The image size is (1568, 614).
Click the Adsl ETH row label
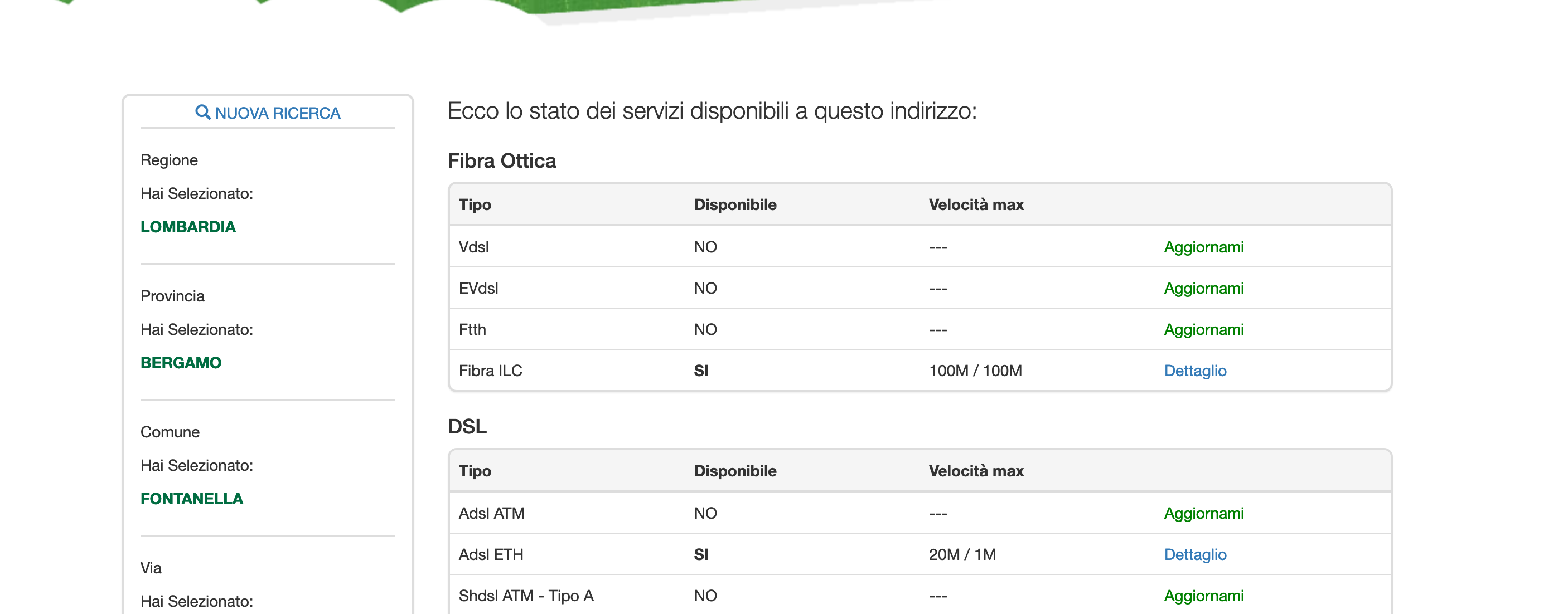point(491,554)
